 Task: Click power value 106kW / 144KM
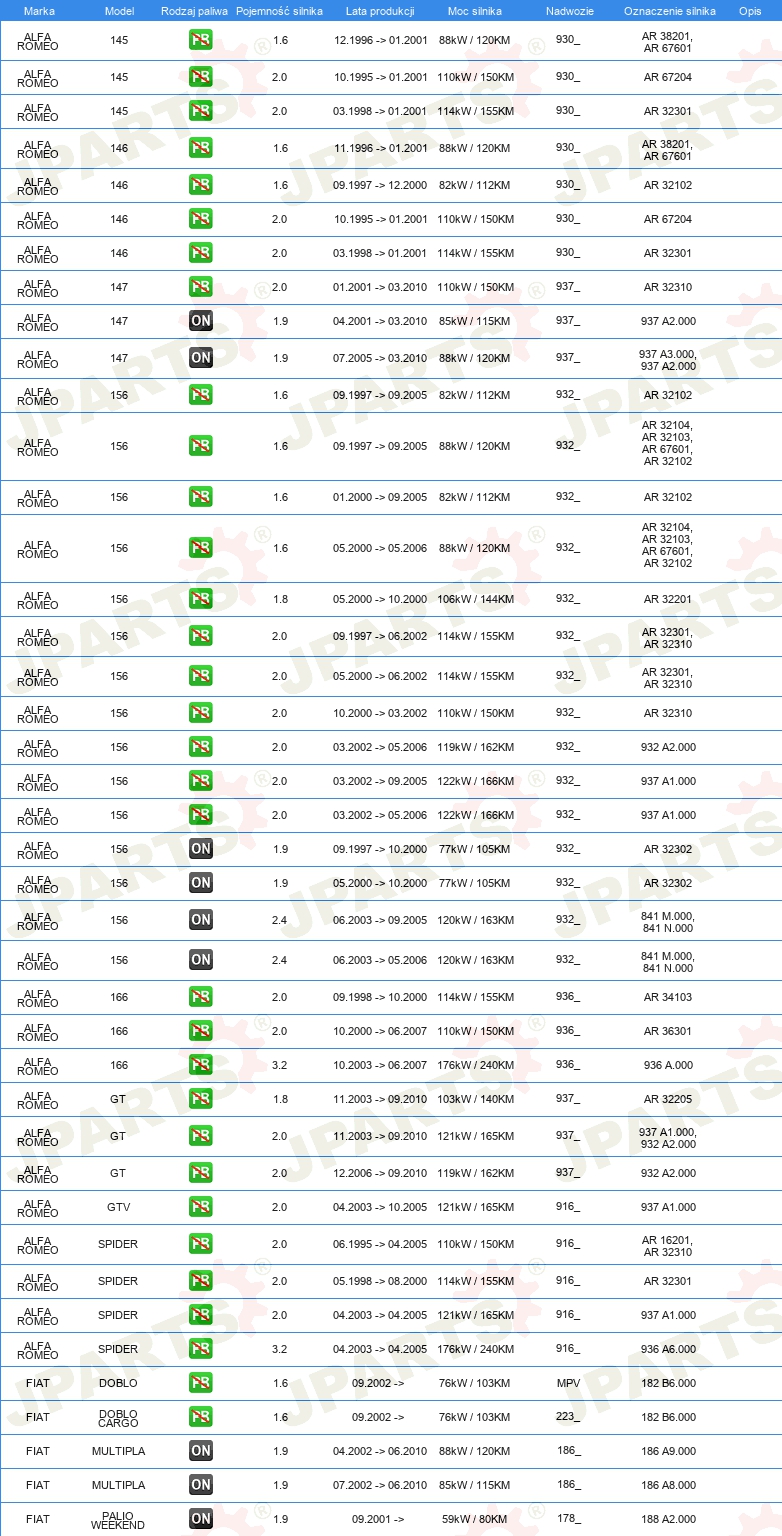pos(475,599)
